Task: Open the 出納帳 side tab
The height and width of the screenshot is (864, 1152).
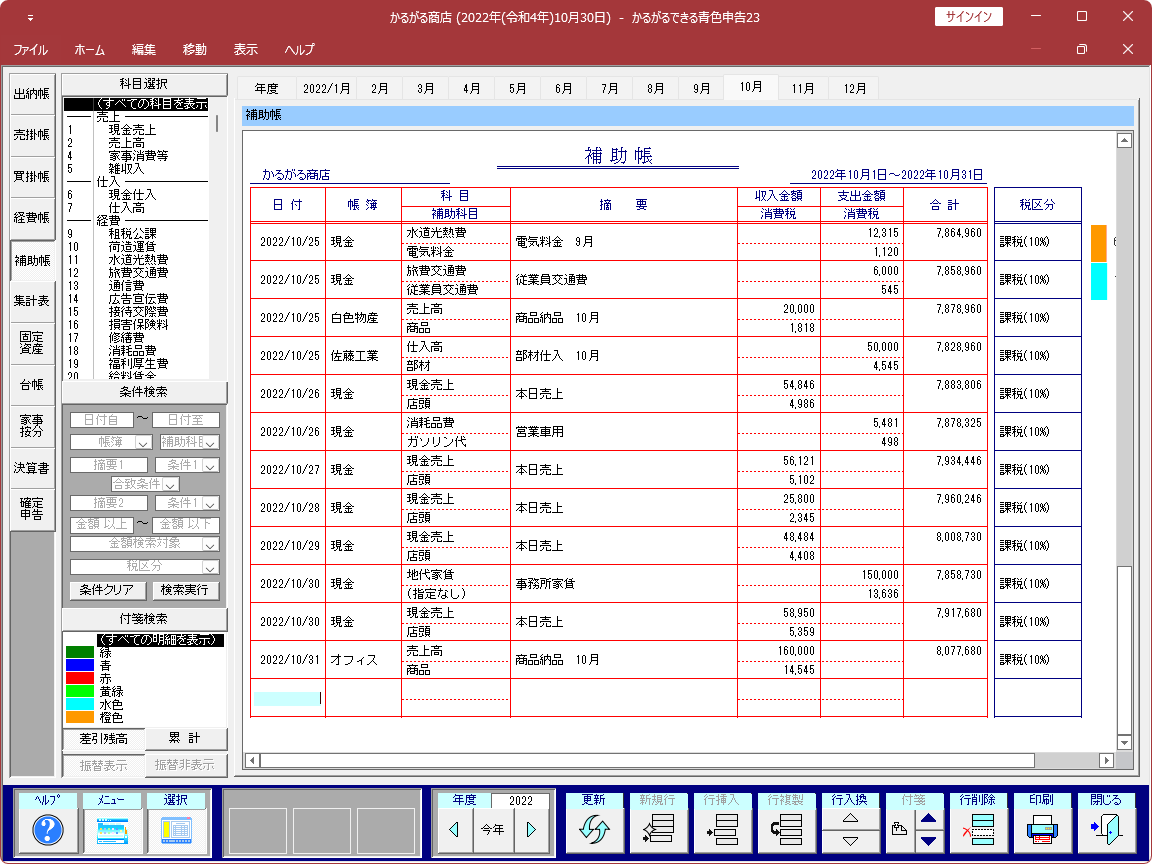Action: (32, 94)
